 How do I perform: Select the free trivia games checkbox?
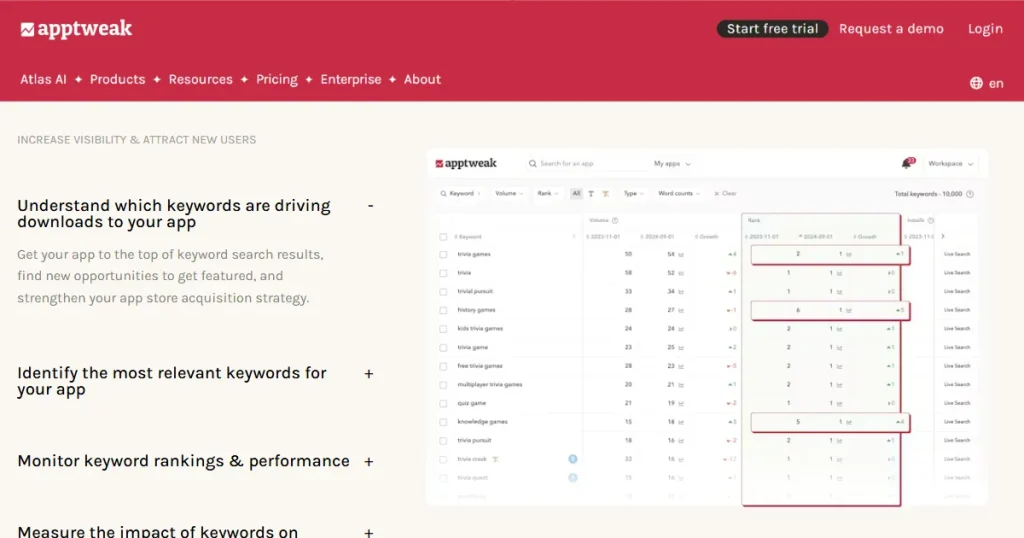(x=443, y=366)
